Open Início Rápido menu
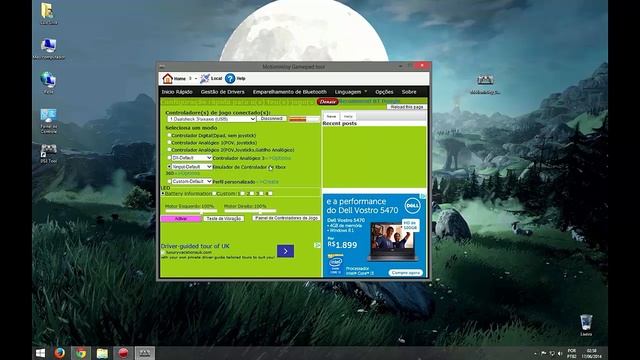Screen dimensions: 640x360 click(x=177, y=92)
